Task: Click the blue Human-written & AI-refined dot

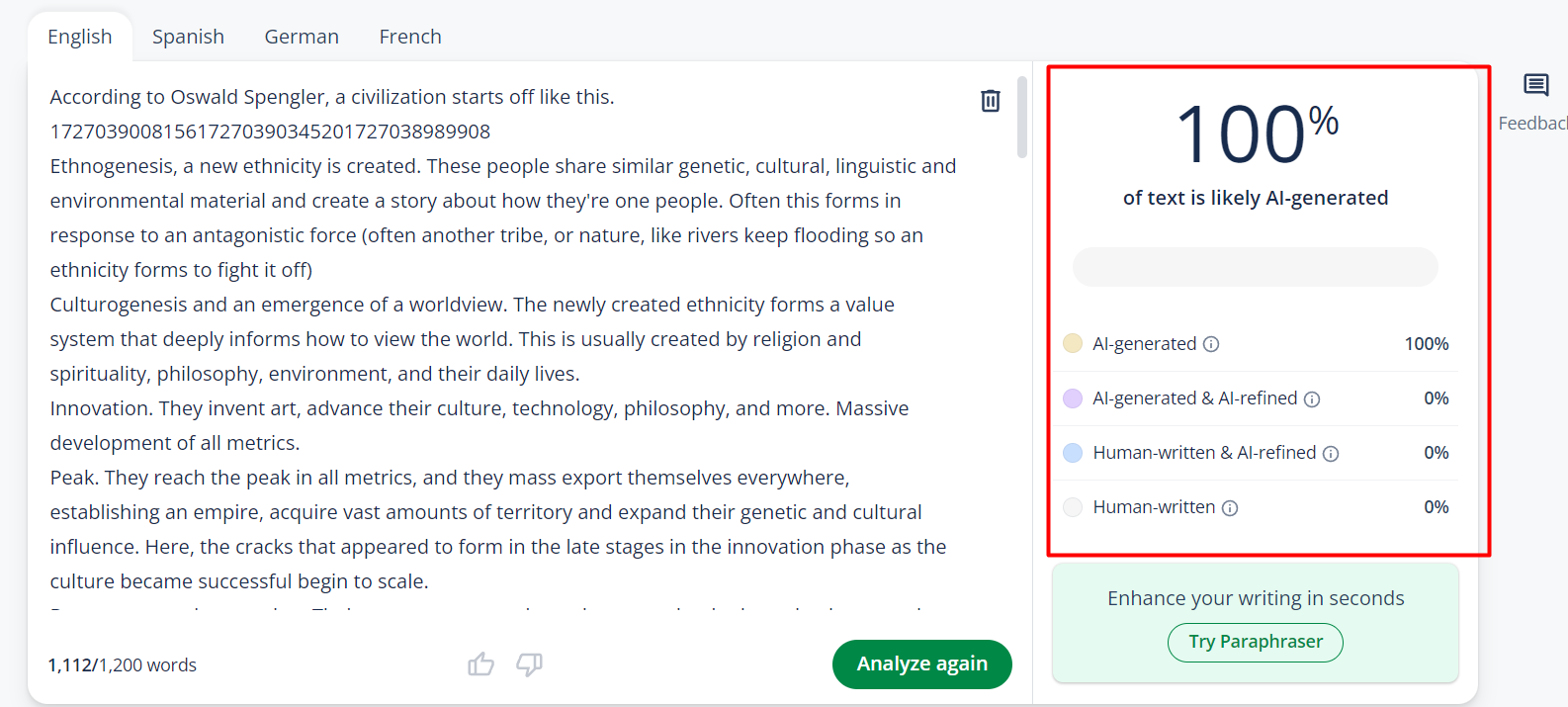Action: click(1073, 453)
